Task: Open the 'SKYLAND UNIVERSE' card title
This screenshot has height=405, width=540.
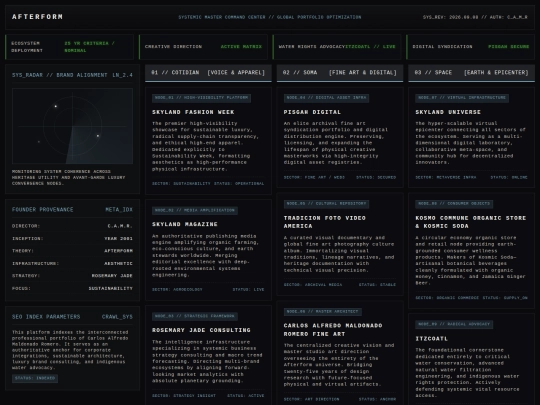Action: coord(448,112)
